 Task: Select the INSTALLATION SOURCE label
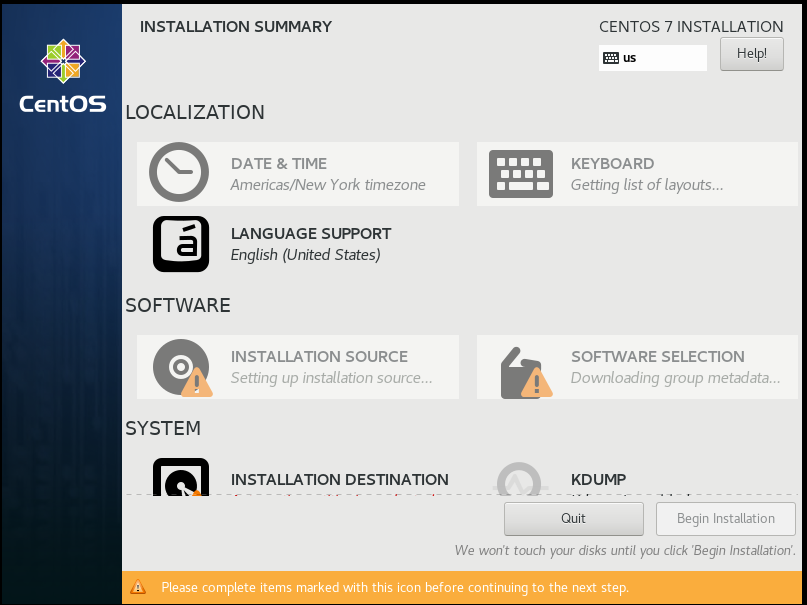click(319, 357)
